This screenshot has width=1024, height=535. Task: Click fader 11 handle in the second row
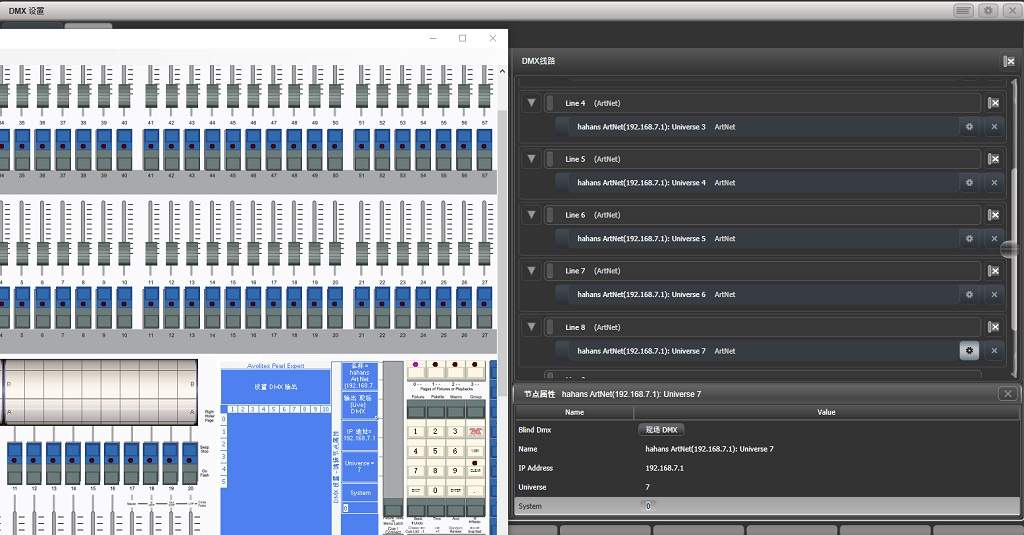(x=151, y=253)
